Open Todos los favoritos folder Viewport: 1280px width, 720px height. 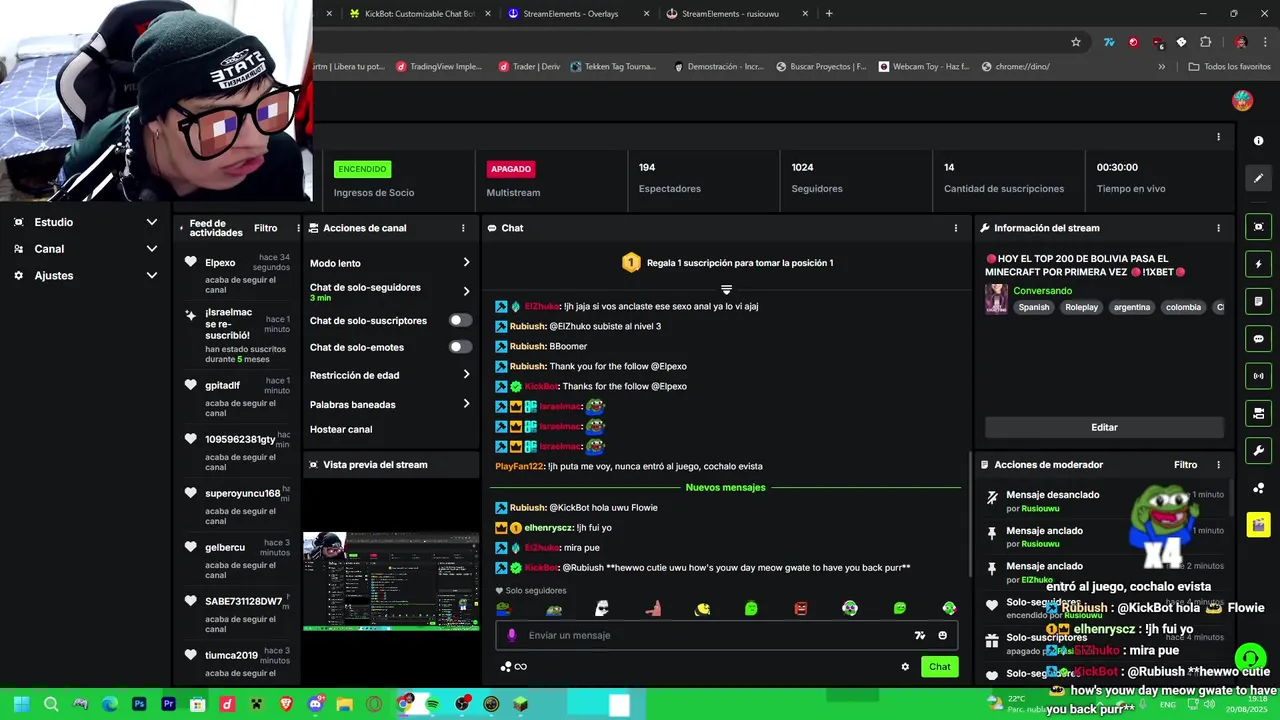(x=1229, y=67)
